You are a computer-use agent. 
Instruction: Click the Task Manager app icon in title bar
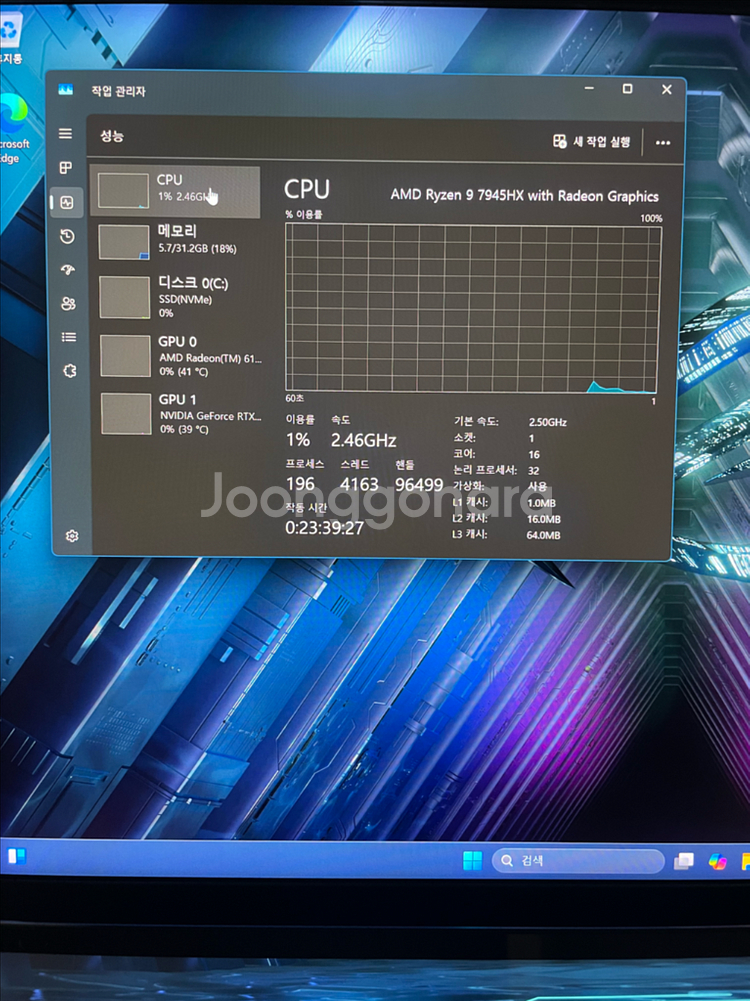pos(66,90)
